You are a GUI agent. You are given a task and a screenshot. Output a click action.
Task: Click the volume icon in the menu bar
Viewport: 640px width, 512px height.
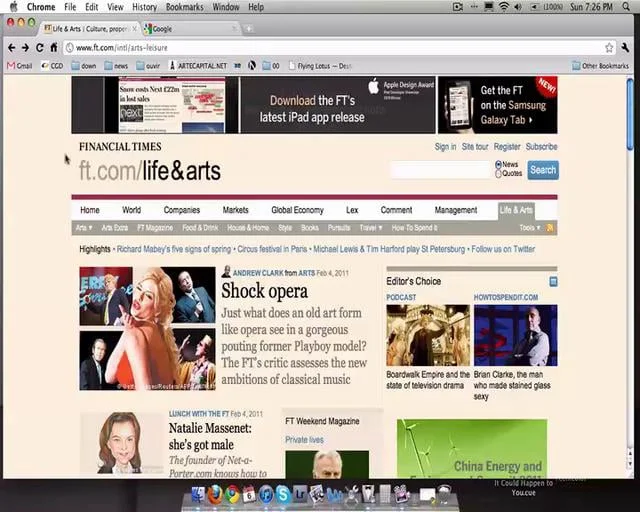[x=518, y=7]
